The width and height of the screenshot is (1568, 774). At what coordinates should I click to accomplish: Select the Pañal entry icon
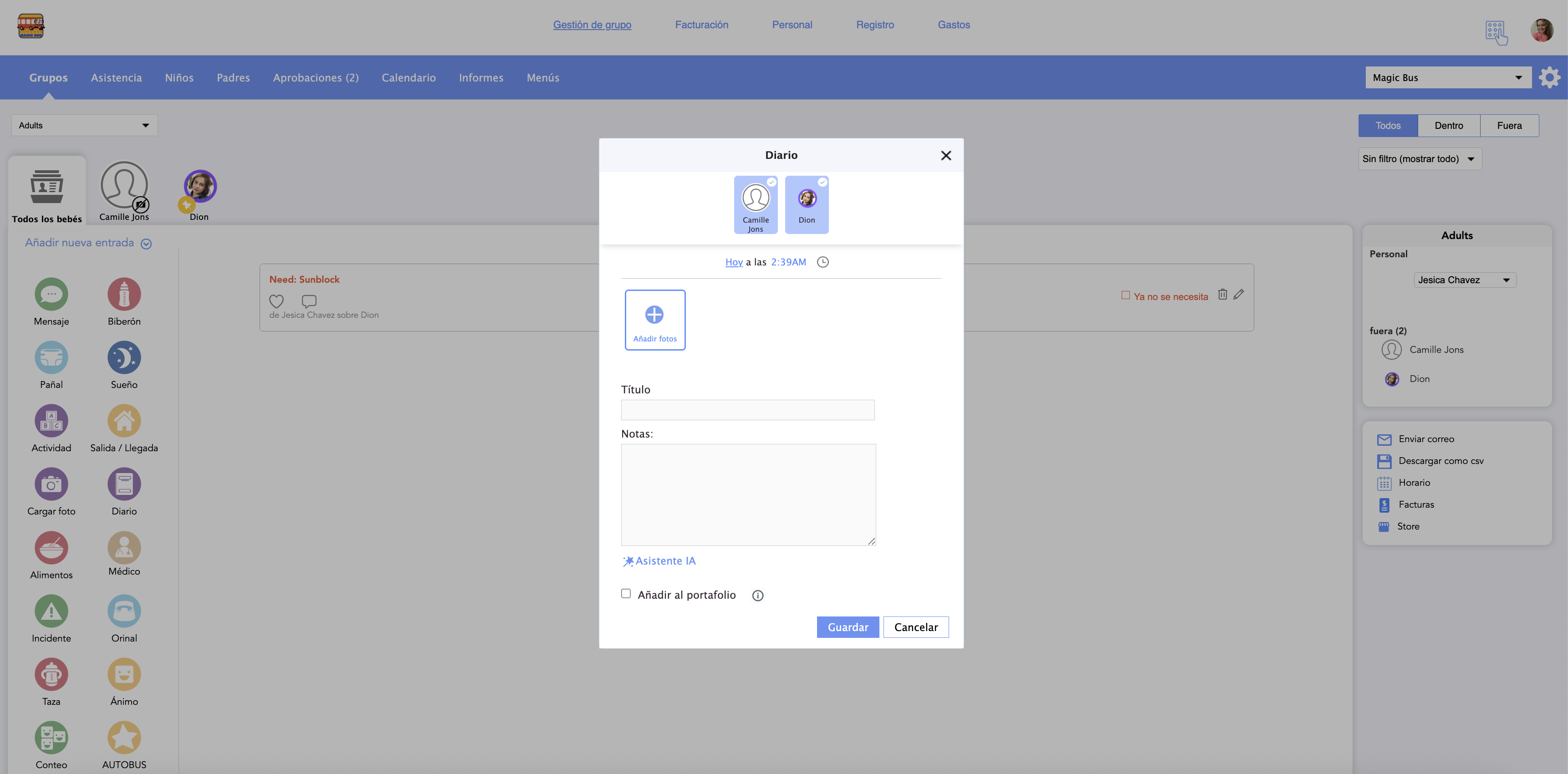tap(51, 358)
